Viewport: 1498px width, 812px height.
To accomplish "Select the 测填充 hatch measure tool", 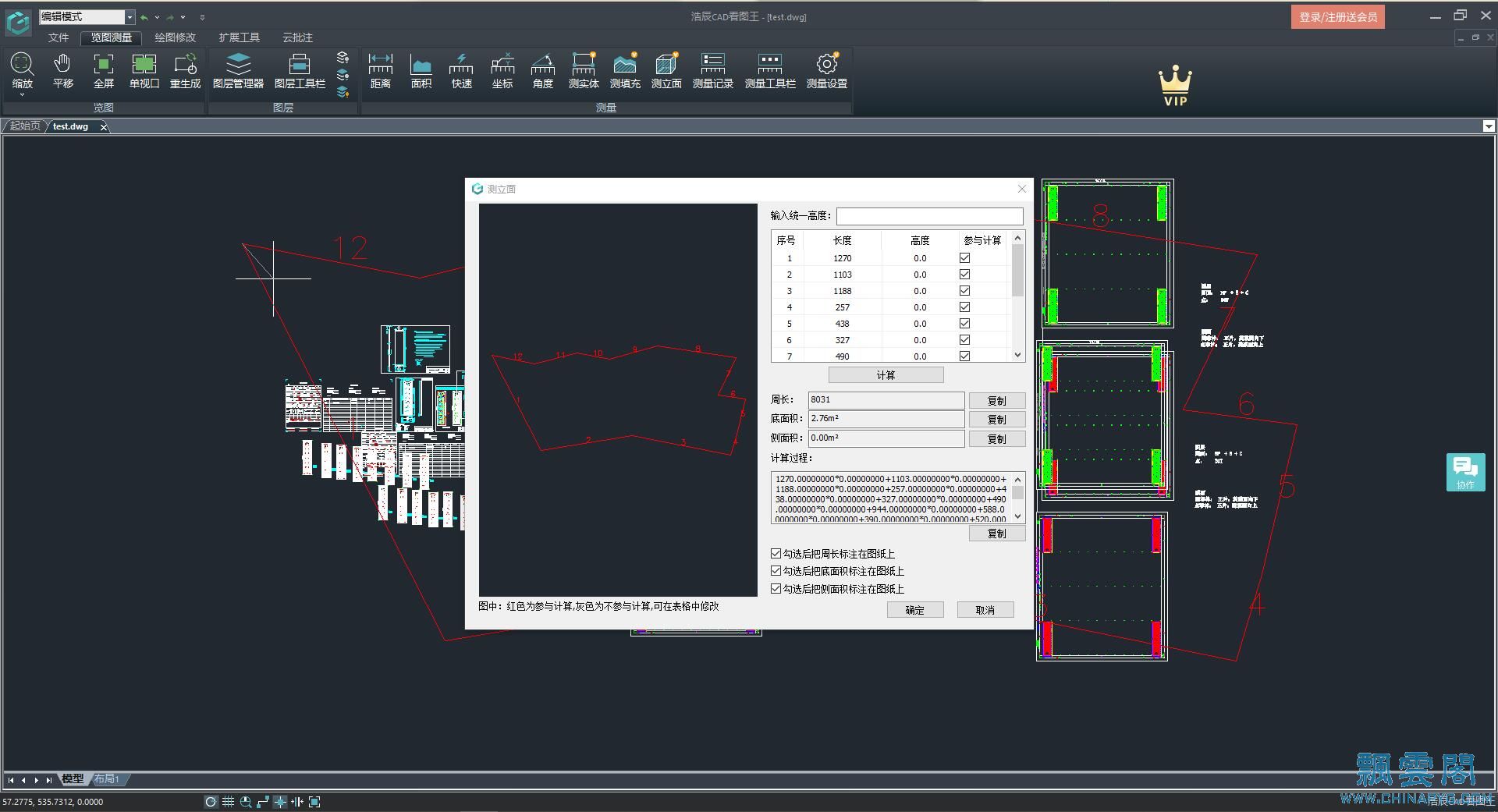I will tap(625, 69).
